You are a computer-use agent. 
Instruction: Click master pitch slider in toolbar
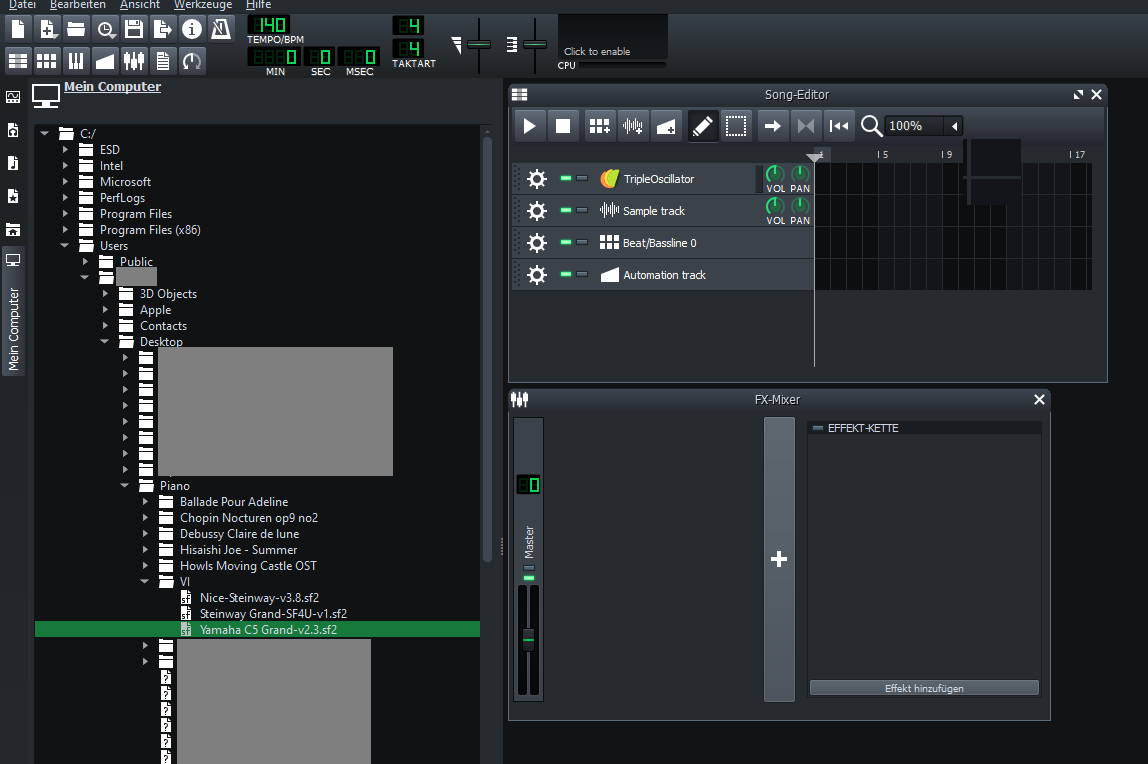coord(535,45)
